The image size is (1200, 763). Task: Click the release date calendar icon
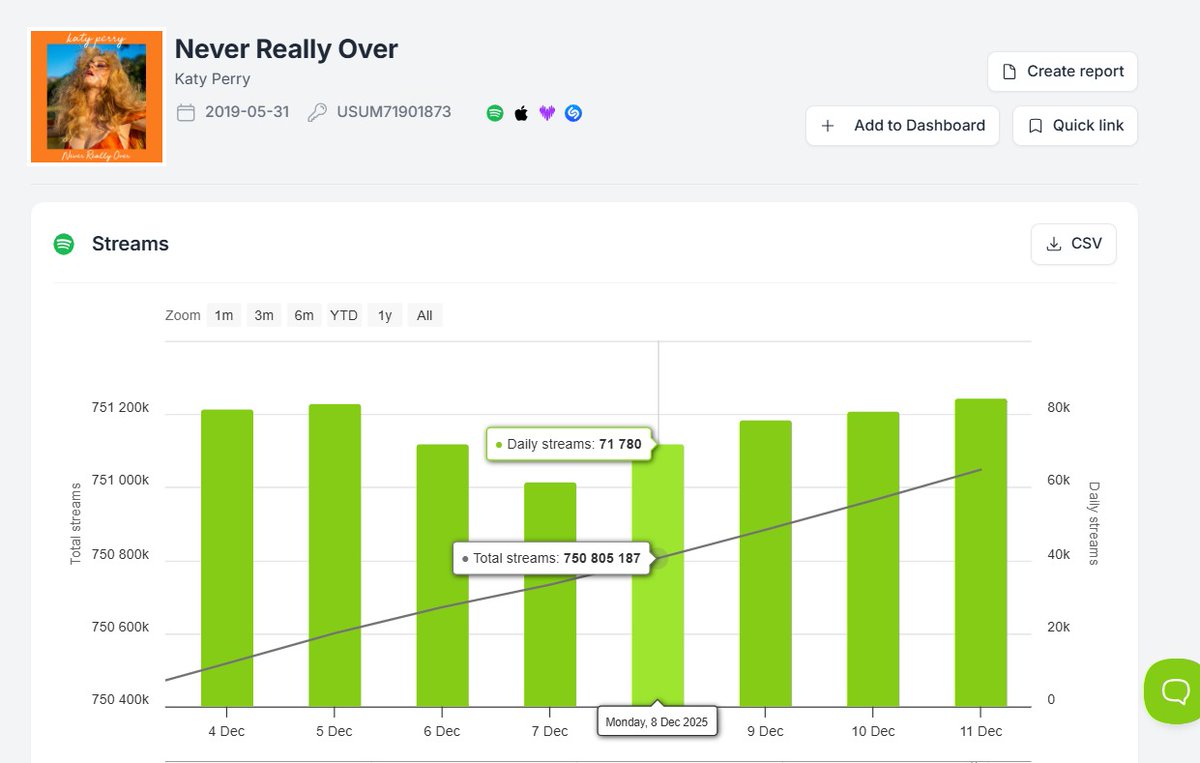click(186, 112)
